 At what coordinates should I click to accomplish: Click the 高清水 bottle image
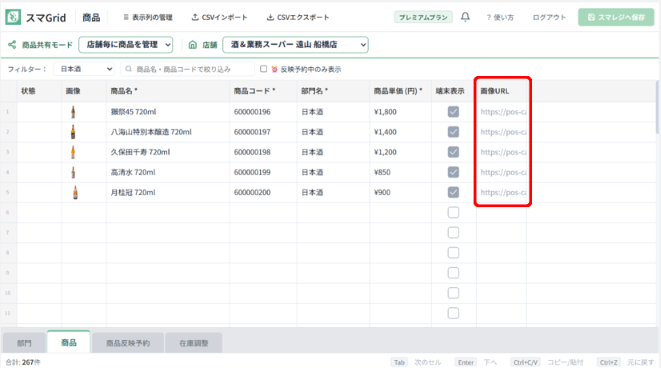click(73, 172)
